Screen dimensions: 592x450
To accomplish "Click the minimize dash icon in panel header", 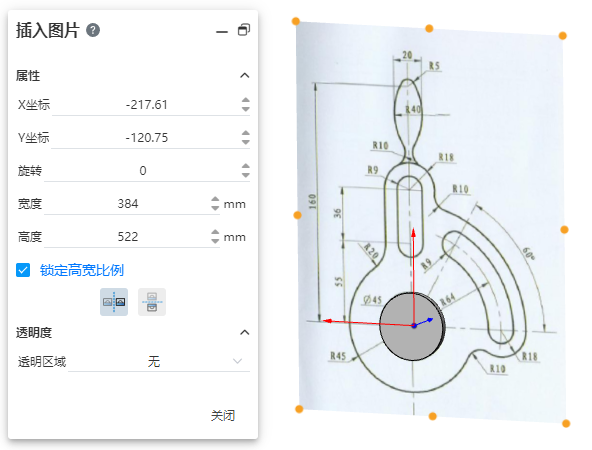I will coord(222,32).
